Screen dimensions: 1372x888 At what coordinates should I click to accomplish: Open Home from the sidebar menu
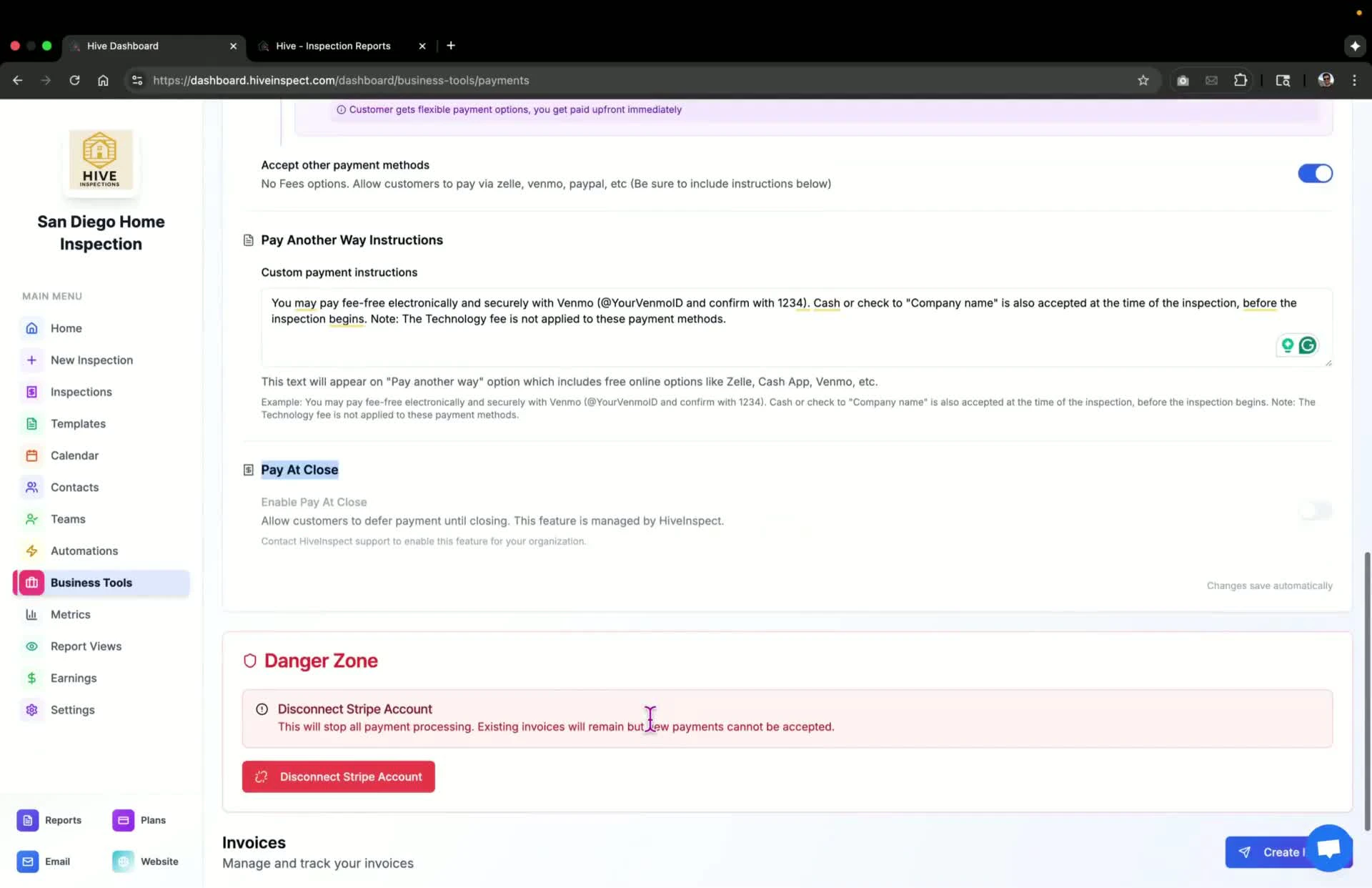click(66, 328)
